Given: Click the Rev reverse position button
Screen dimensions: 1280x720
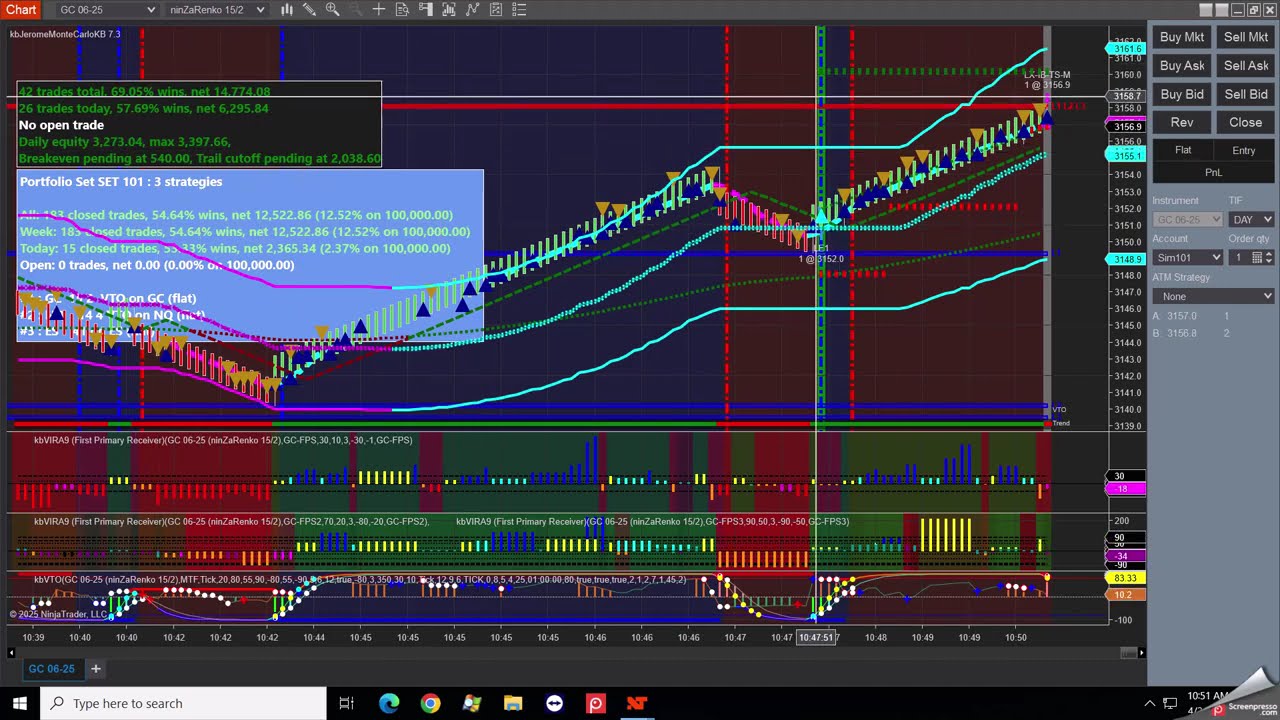Looking at the screenshot, I should pyautogui.click(x=1182, y=122).
